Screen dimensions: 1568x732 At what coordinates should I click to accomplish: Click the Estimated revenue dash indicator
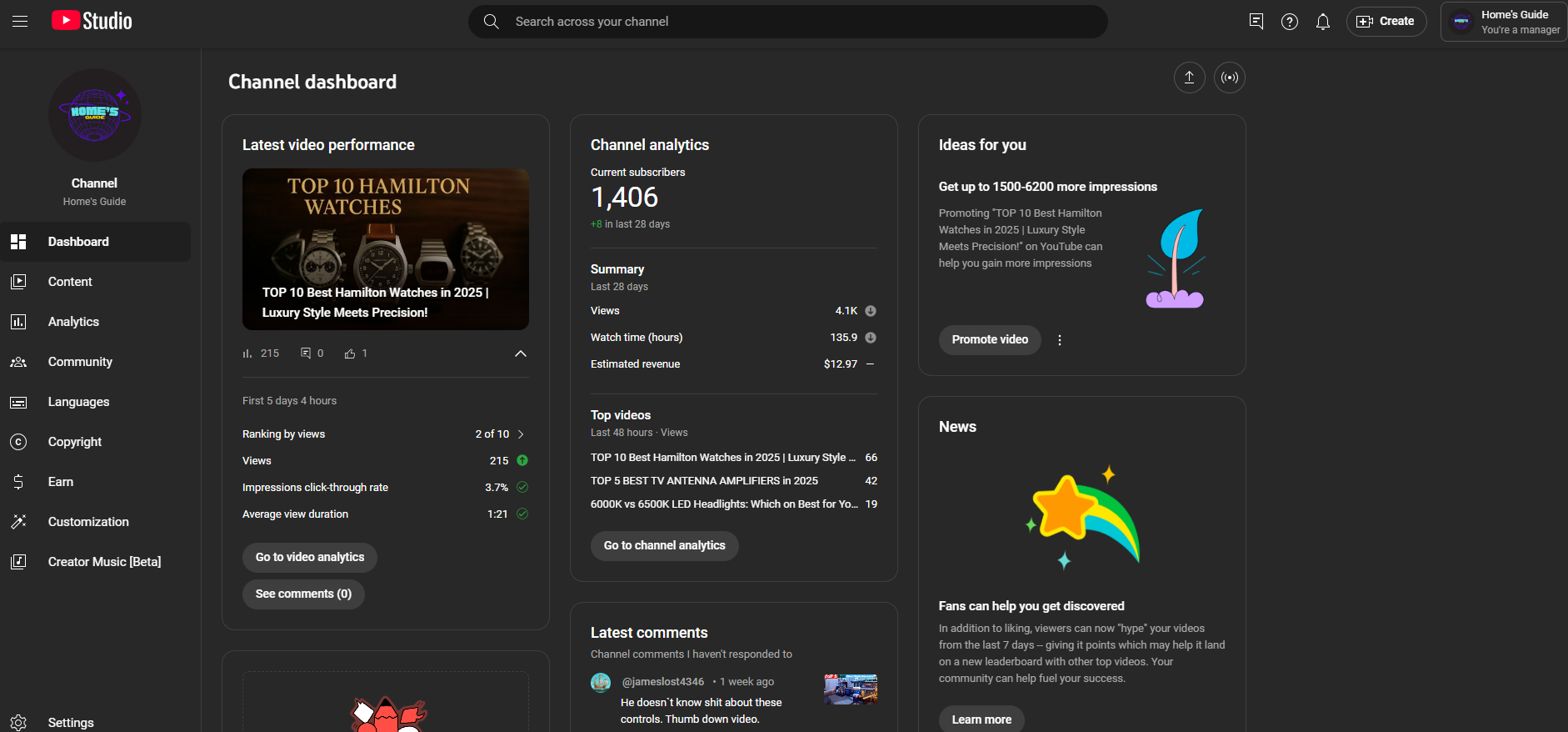point(871,364)
